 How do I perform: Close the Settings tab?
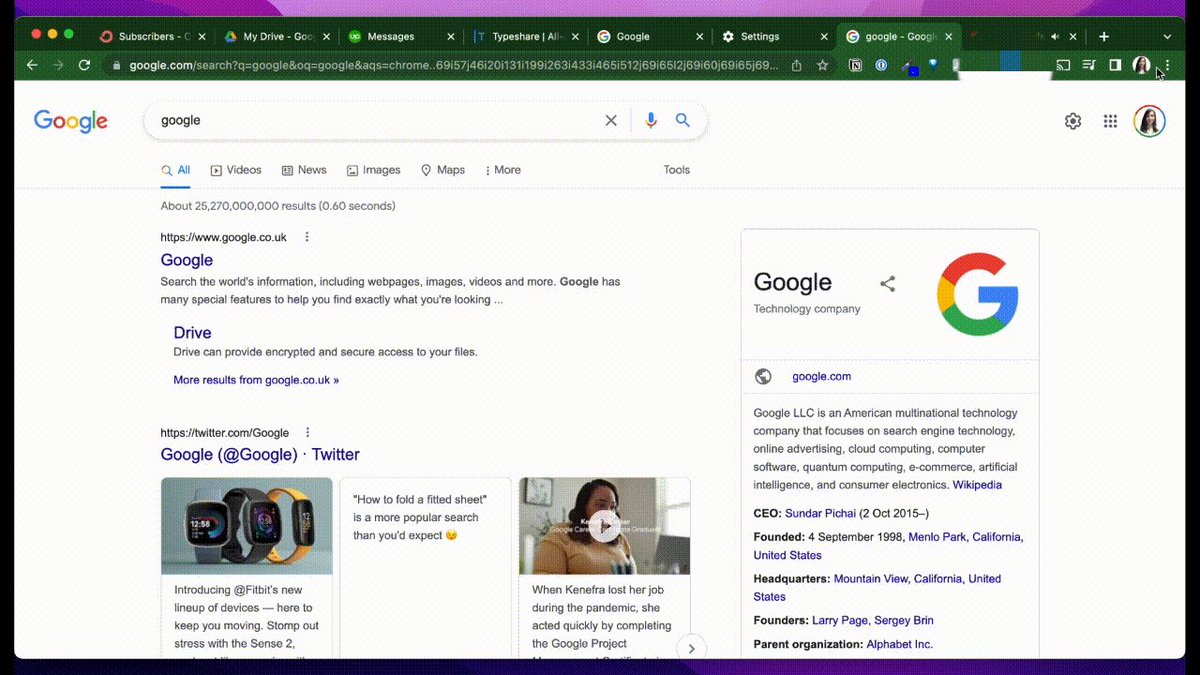click(824, 36)
